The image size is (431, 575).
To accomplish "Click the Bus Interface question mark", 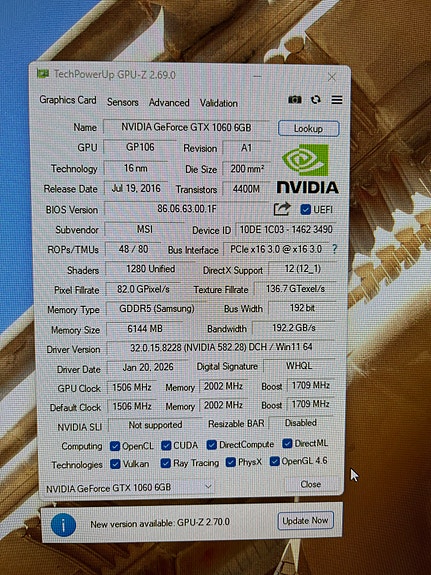I will tap(334, 249).
